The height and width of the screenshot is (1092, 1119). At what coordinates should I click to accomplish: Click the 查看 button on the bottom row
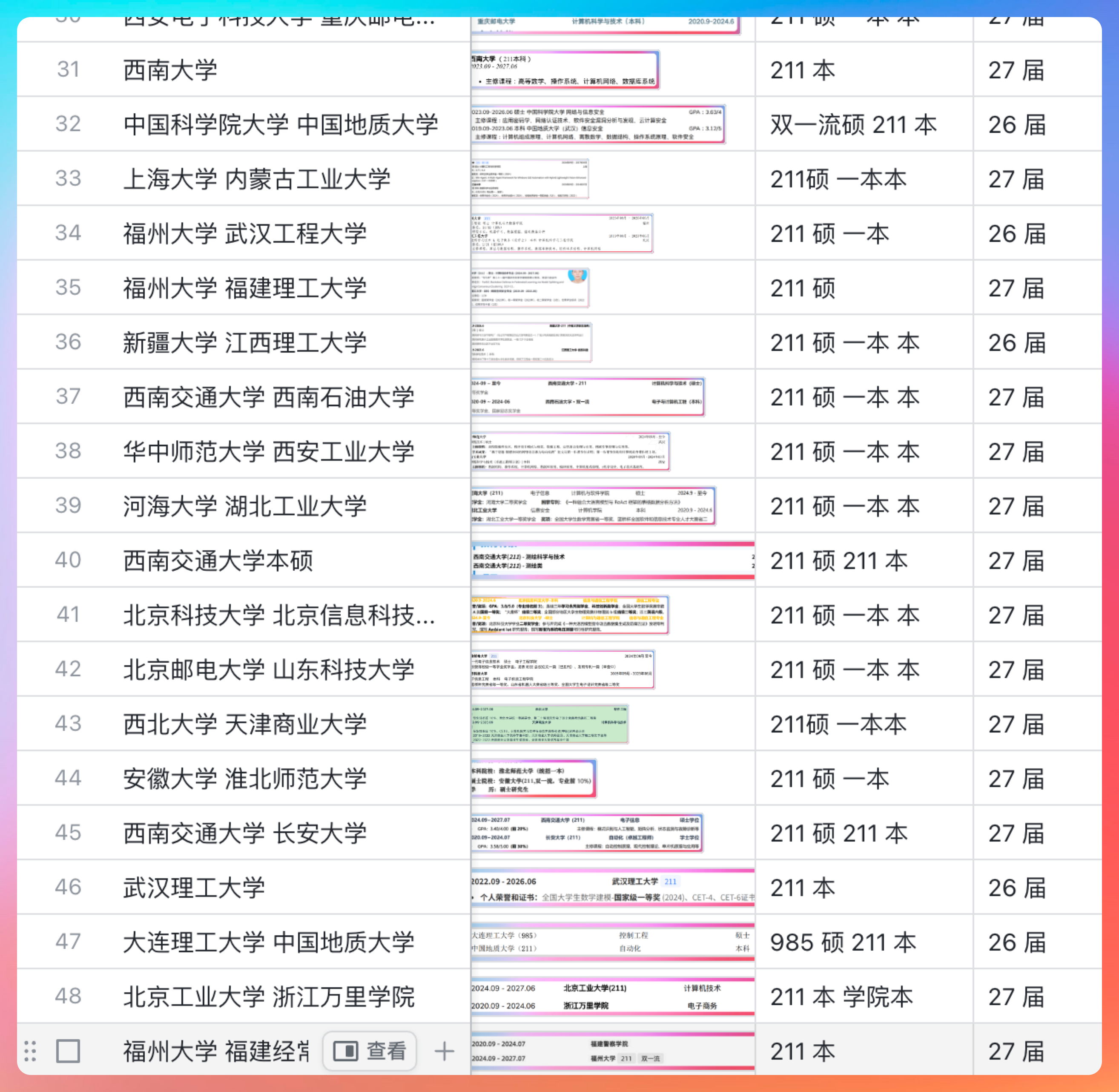pos(370,1051)
